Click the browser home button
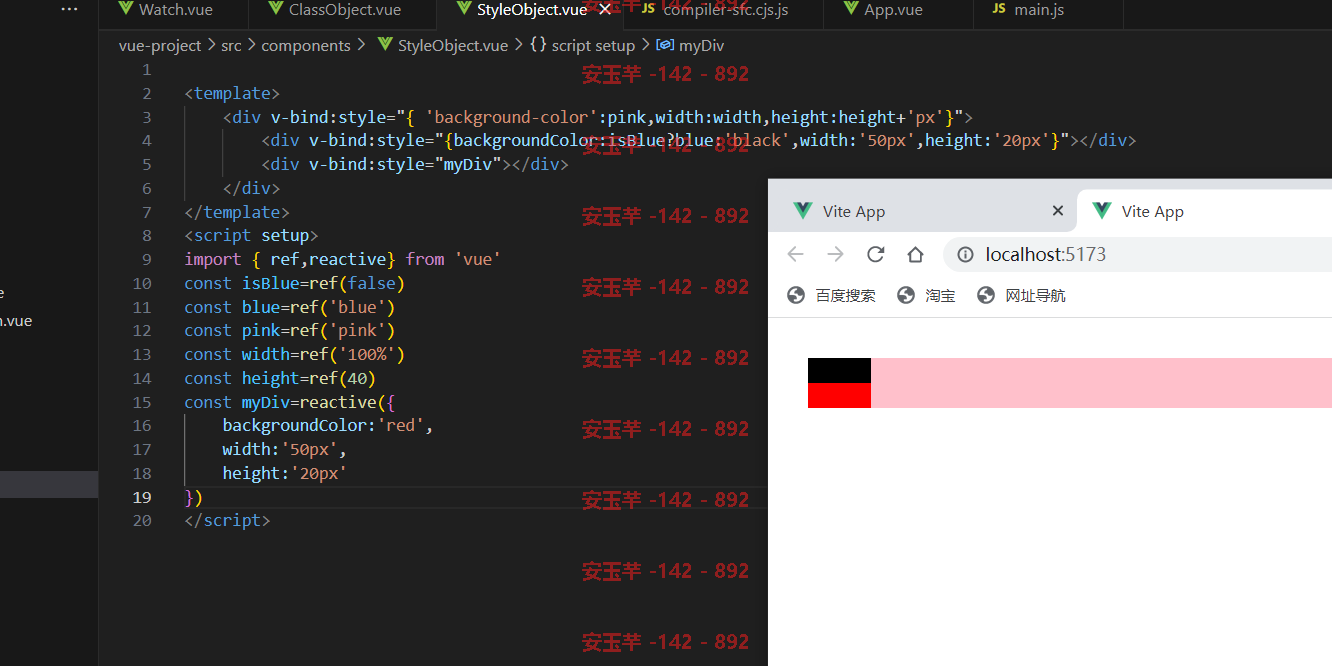 [915, 254]
